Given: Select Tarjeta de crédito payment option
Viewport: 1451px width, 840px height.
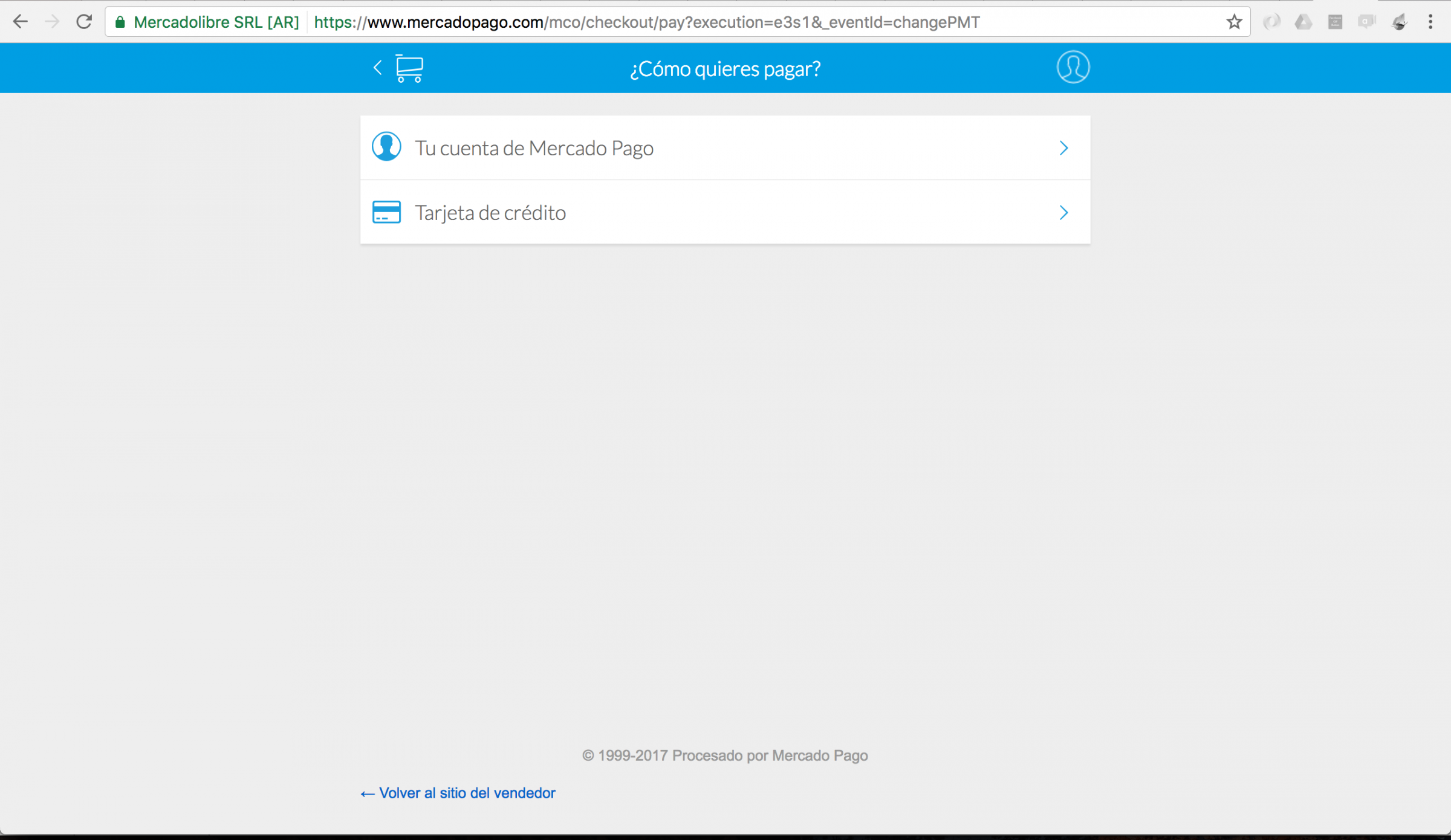Looking at the screenshot, I should [490, 213].
